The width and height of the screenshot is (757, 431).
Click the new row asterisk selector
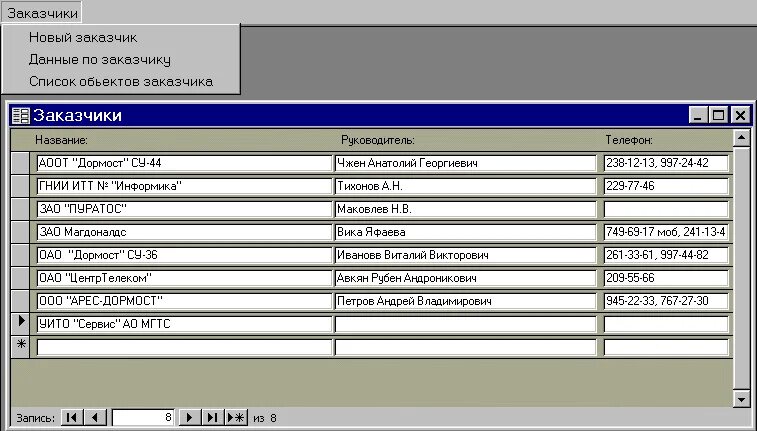tap(20, 347)
